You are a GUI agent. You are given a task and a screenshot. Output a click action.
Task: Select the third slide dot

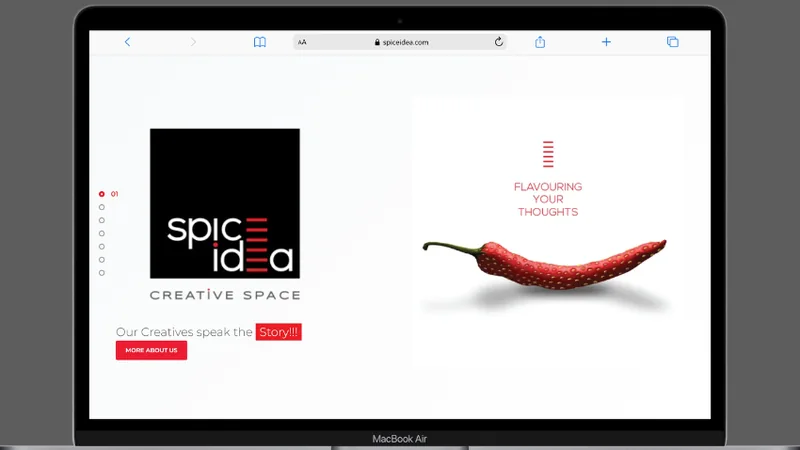coord(102,220)
